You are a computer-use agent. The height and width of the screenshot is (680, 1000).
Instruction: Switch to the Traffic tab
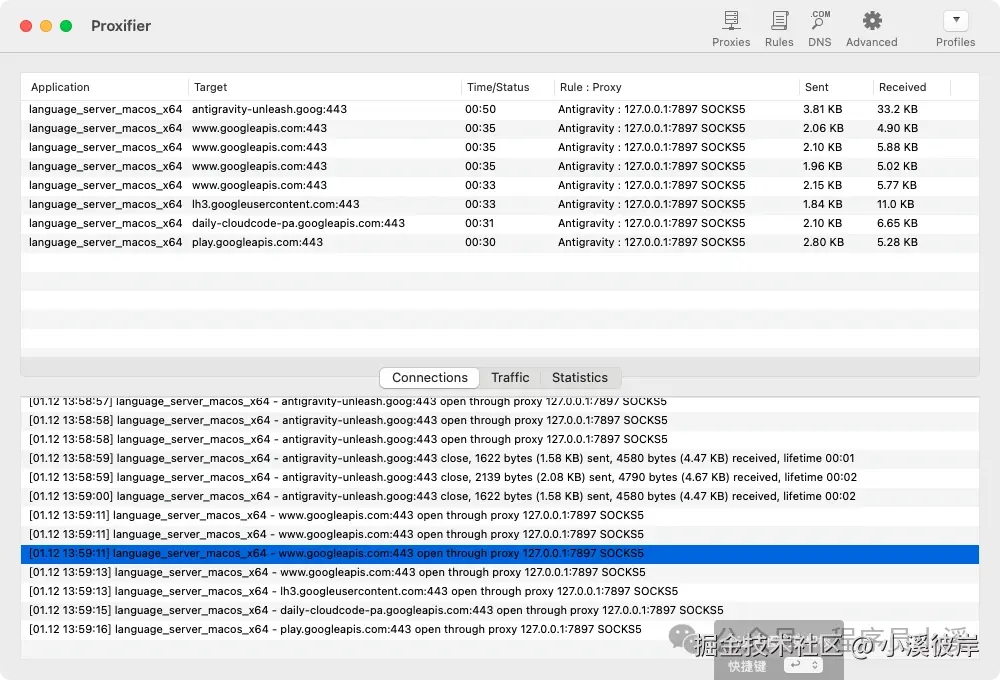[x=510, y=378]
